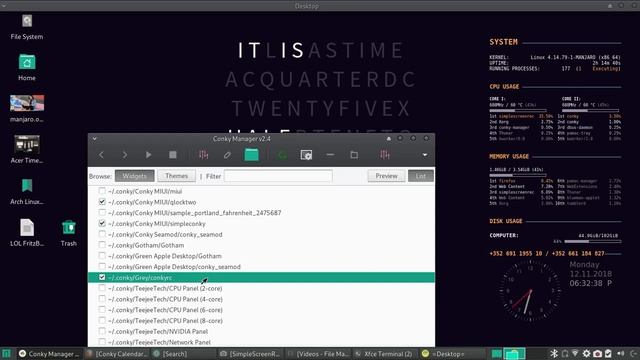Click the camera screenshot tray icon
Viewport: 640px width, 360px height.
point(597,353)
